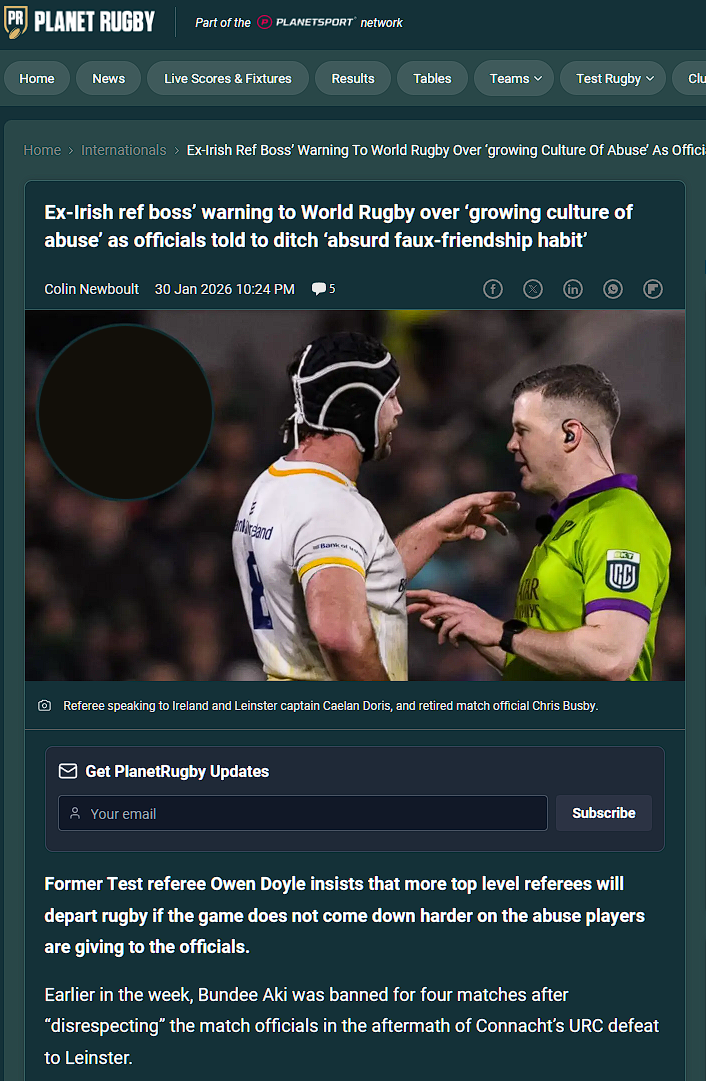706x1081 pixels.
Task: Click the PlanetSport network logo
Action: pyautogui.click(x=306, y=22)
